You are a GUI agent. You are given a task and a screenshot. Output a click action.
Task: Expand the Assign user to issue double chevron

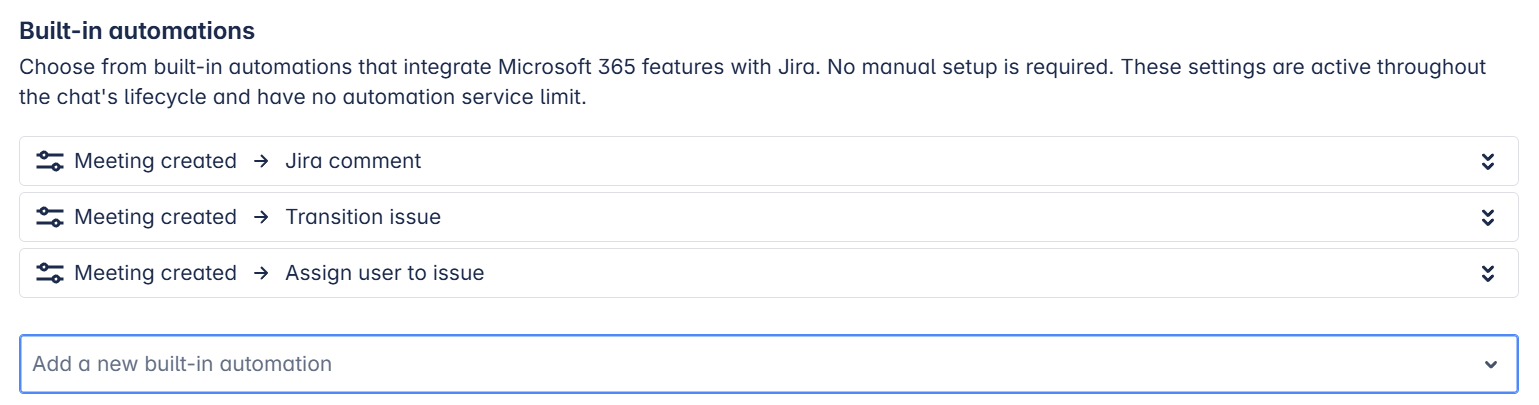pos(1487,274)
